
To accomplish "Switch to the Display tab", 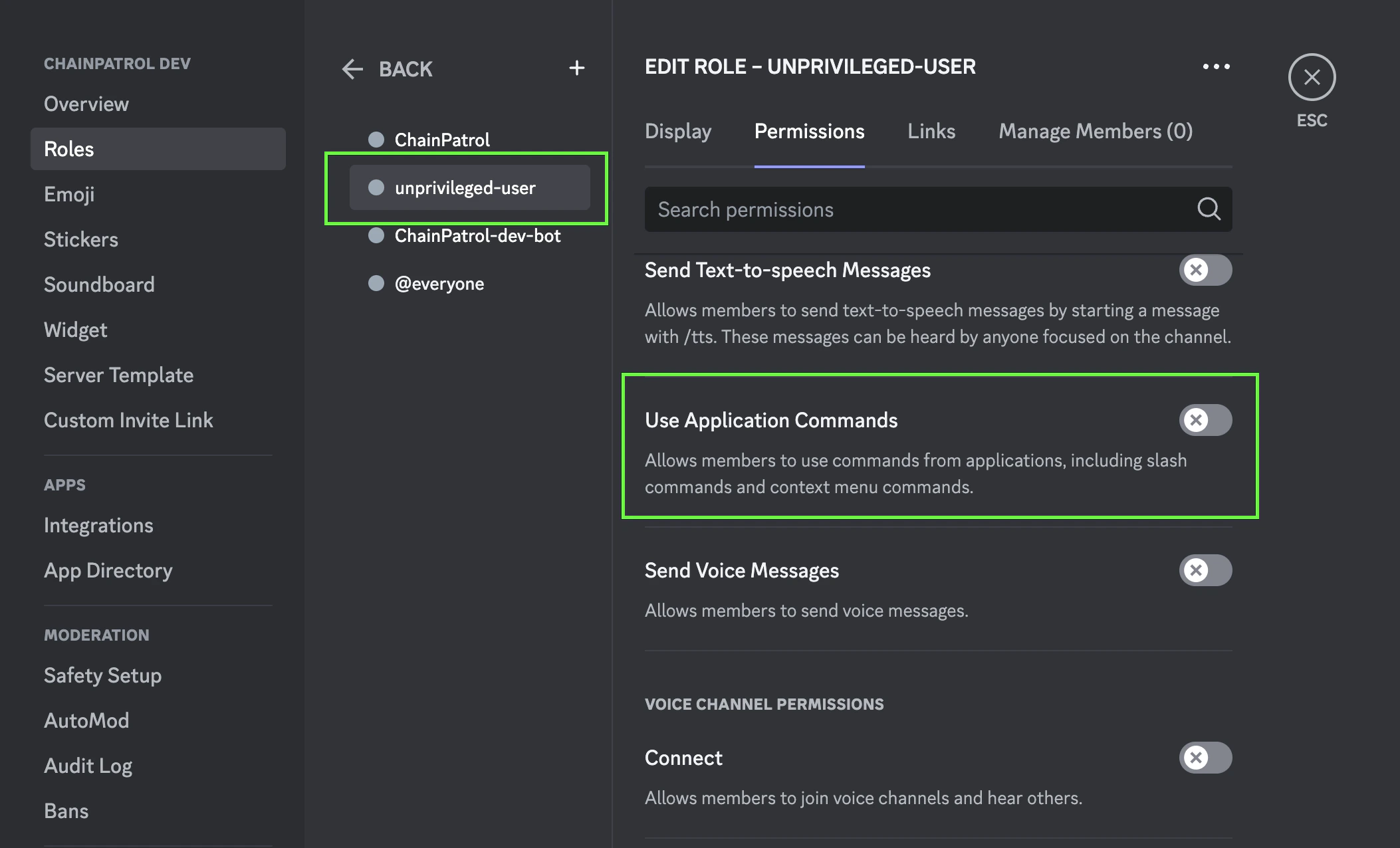I will click(x=678, y=132).
